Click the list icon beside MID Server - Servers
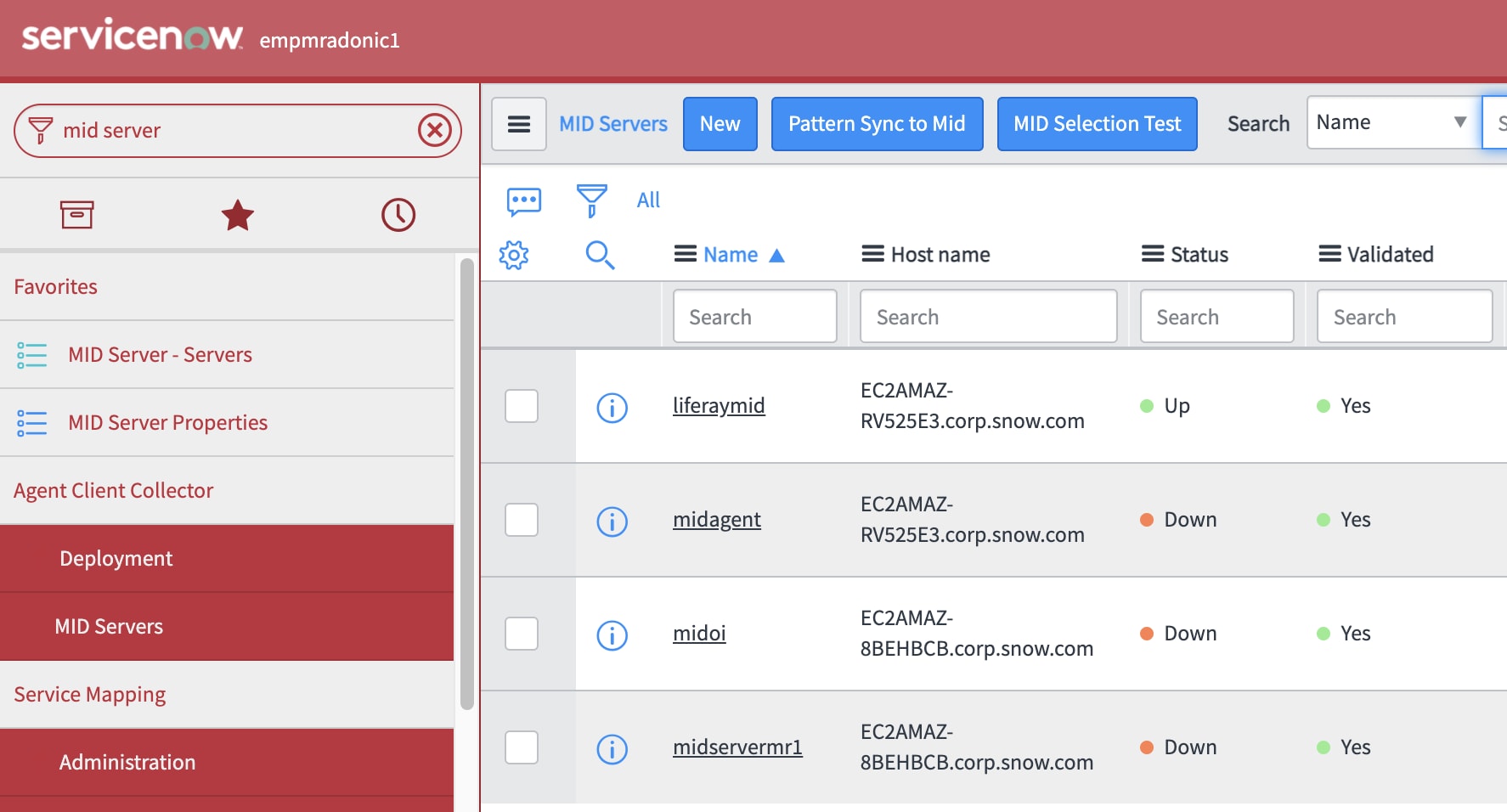The height and width of the screenshot is (812, 1507). (32, 355)
